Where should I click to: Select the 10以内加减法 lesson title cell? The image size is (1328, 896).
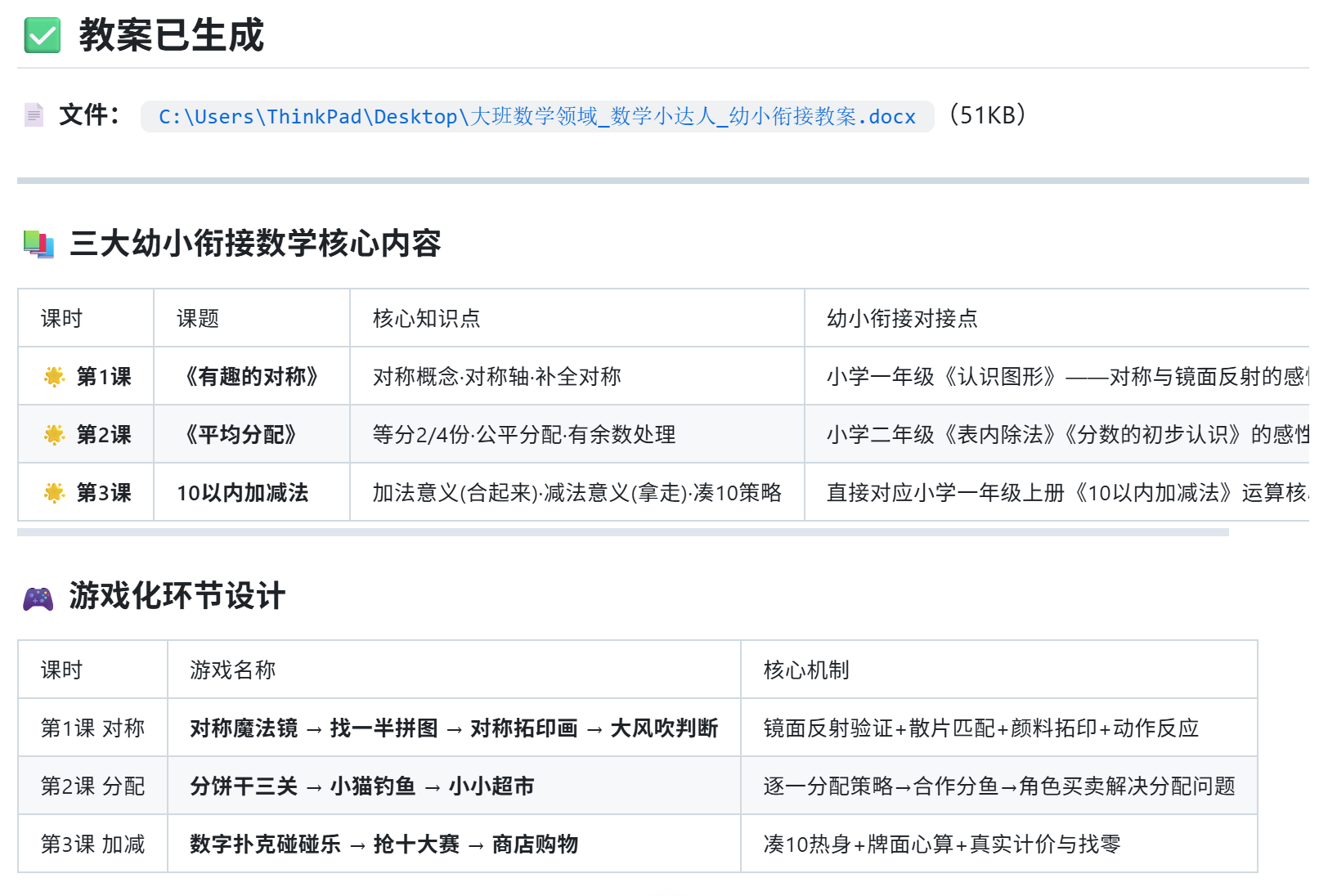click(252, 492)
